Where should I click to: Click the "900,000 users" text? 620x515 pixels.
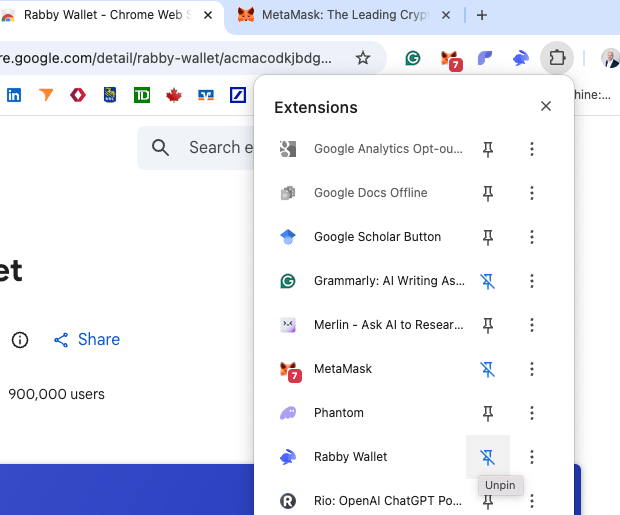[57, 394]
